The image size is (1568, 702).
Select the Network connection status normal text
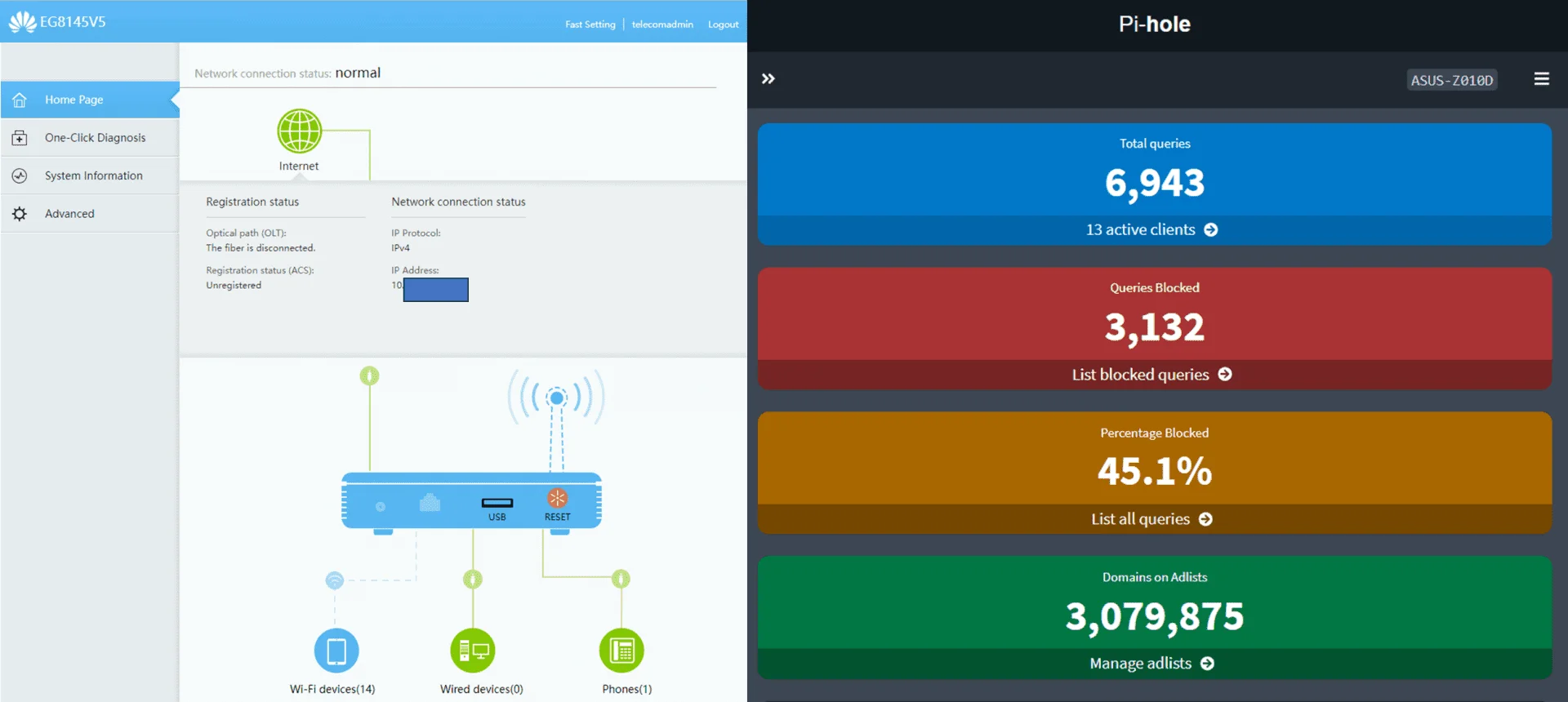(287, 73)
